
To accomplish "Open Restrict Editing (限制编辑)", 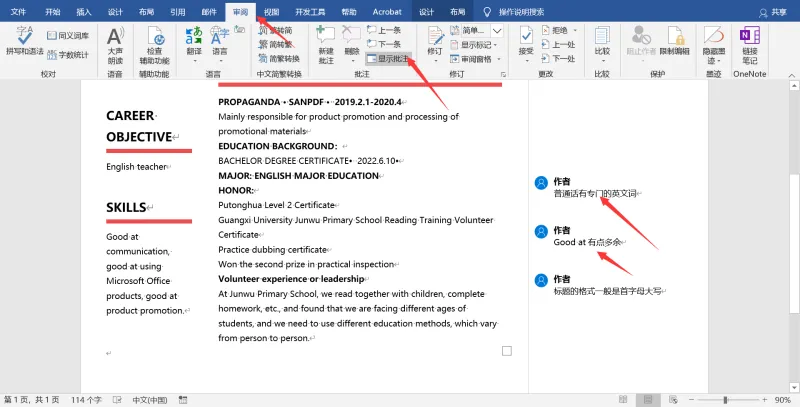I will (674, 42).
